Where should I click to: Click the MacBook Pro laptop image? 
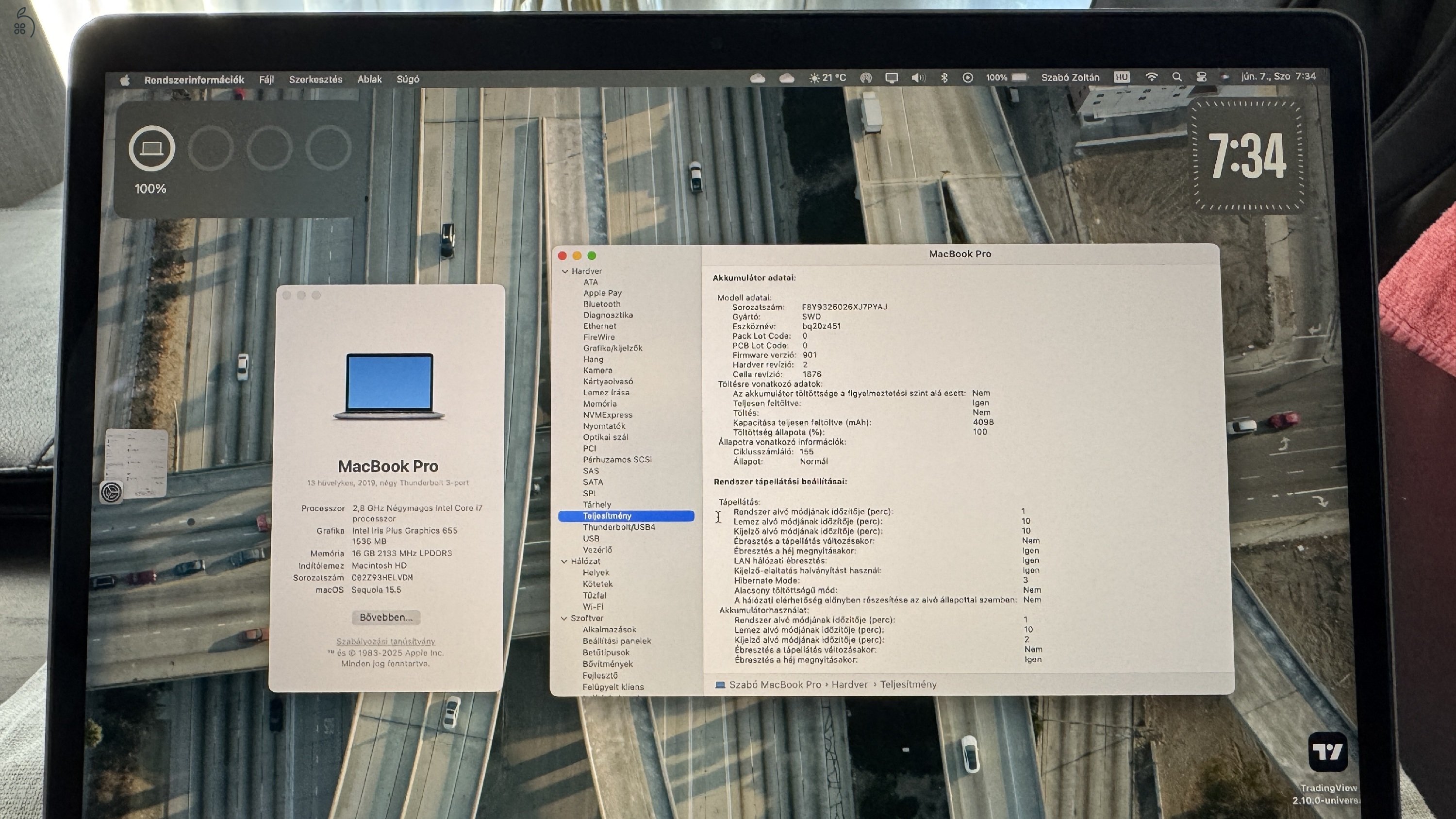(389, 386)
